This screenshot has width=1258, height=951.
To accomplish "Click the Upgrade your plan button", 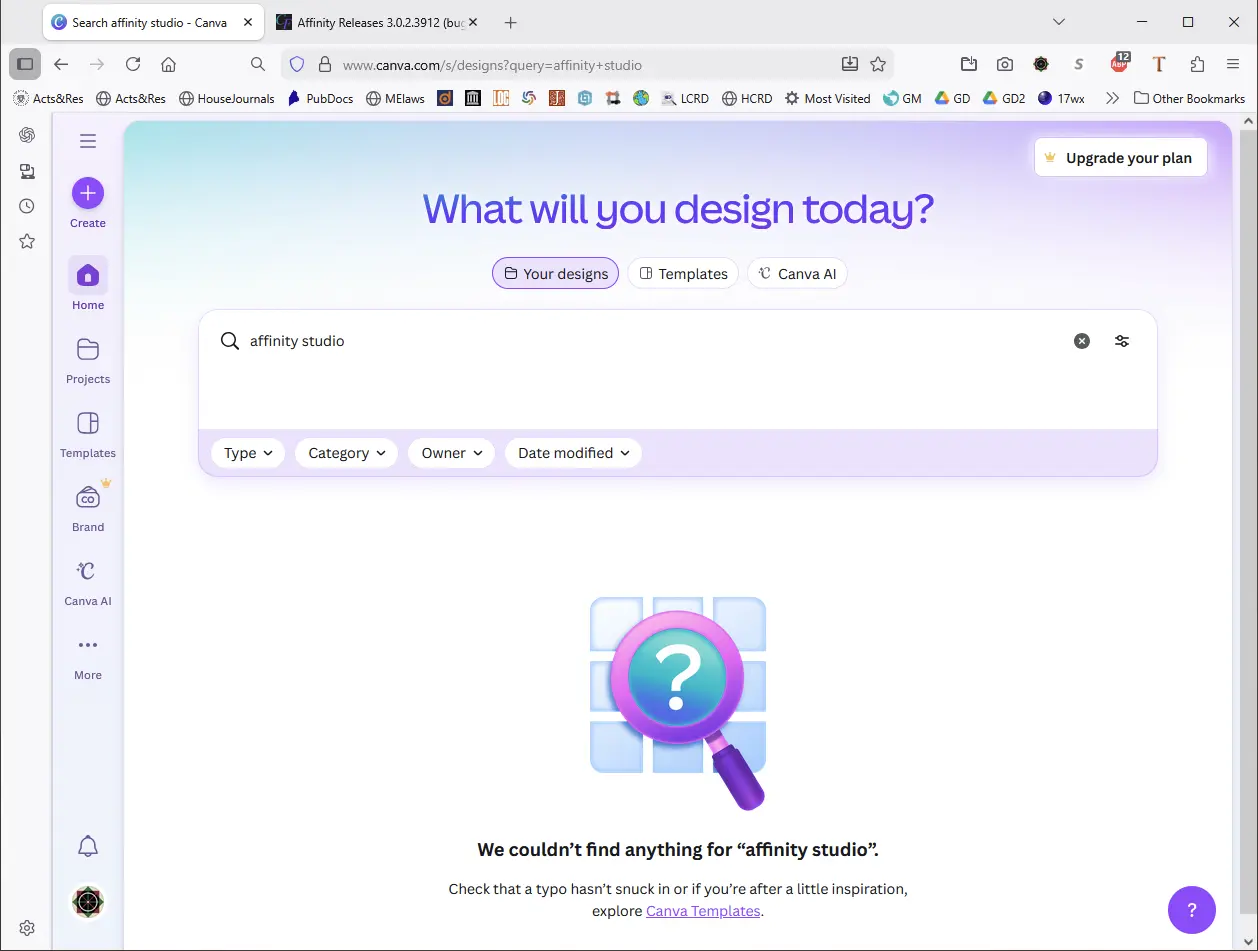I will click(x=1120, y=158).
